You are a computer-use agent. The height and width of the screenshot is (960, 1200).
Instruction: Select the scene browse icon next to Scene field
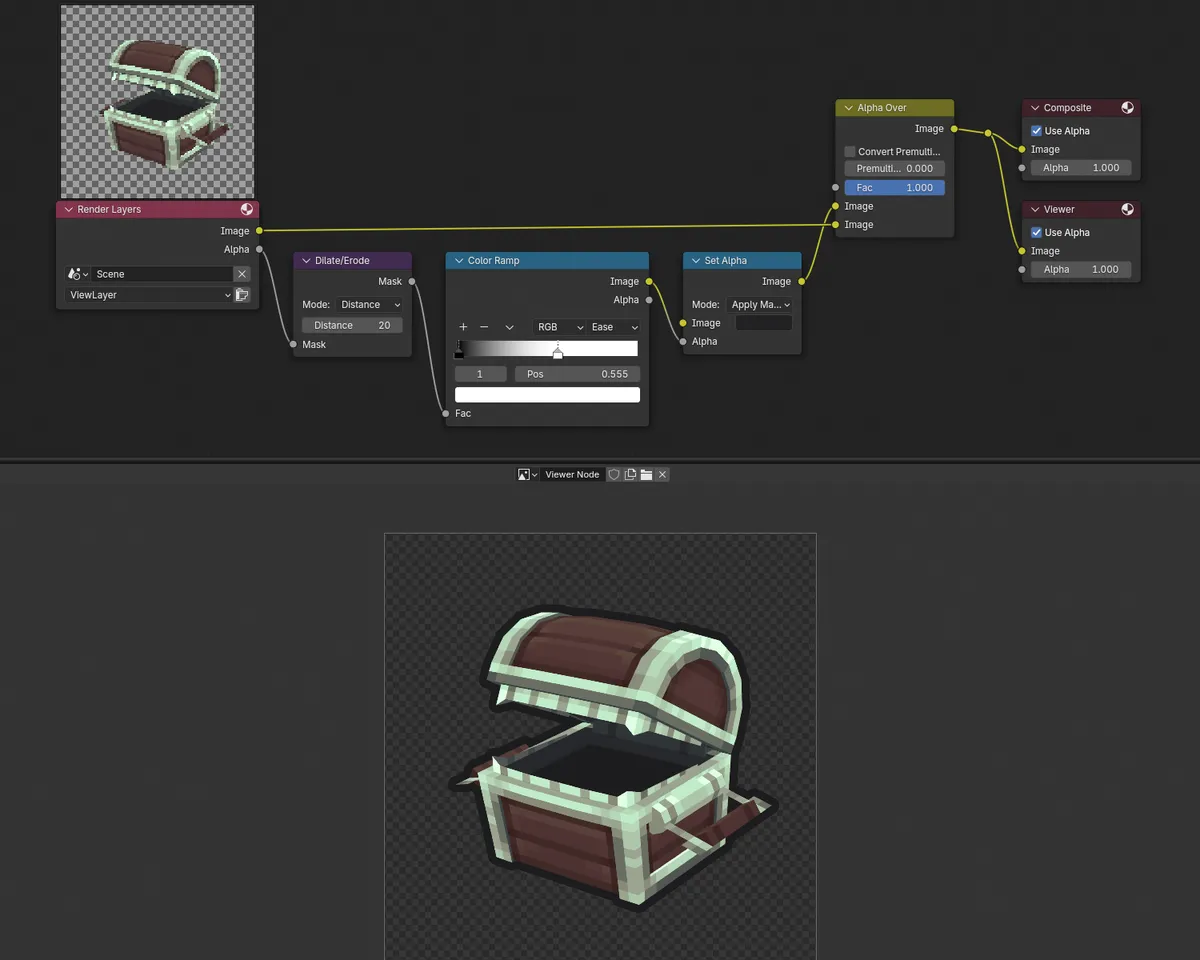pyautogui.click(x=77, y=273)
